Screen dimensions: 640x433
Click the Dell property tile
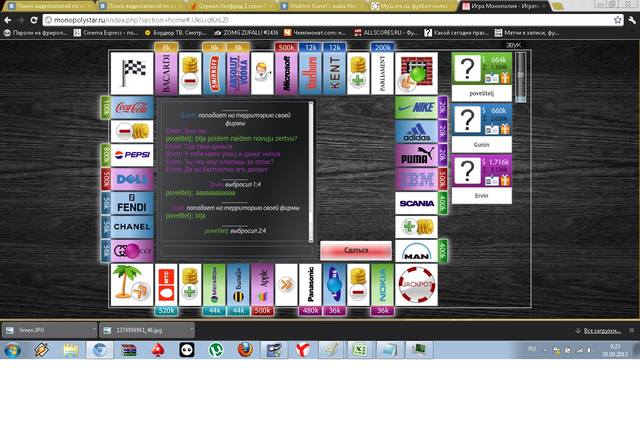[x=132, y=180]
